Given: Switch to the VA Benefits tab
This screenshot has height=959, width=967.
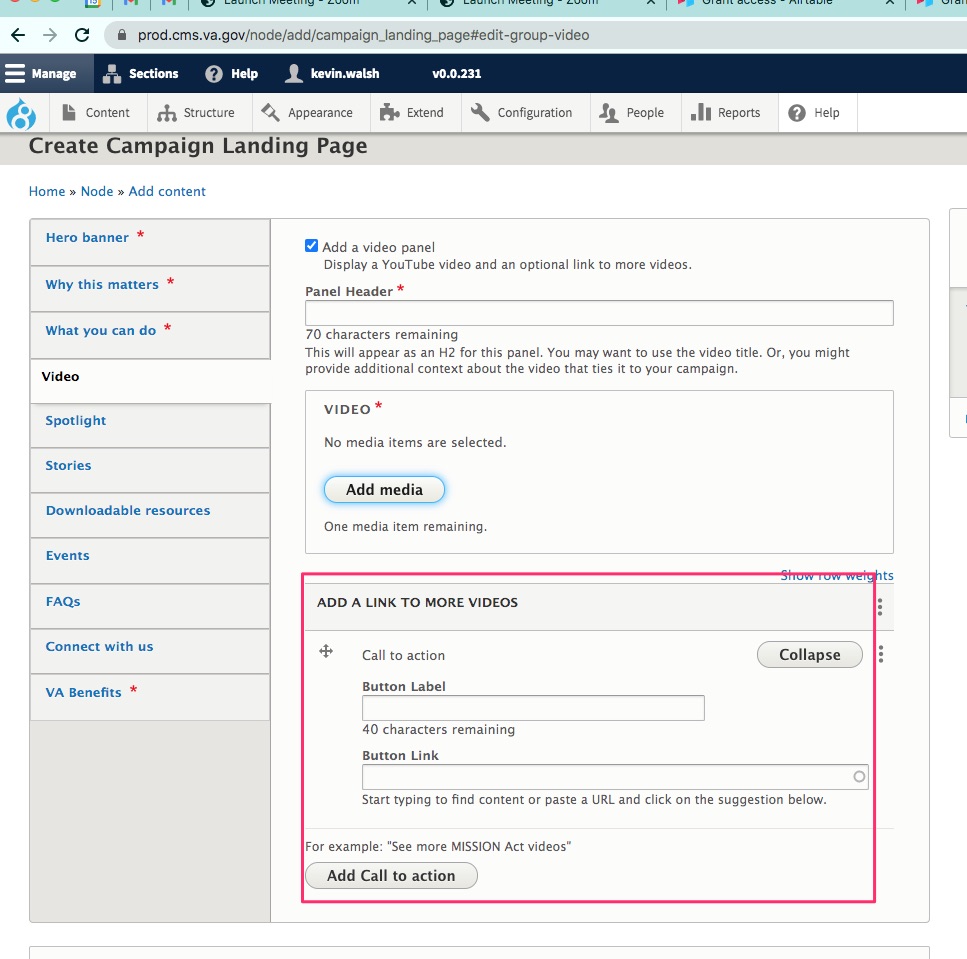Looking at the screenshot, I should [x=150, y=696].
